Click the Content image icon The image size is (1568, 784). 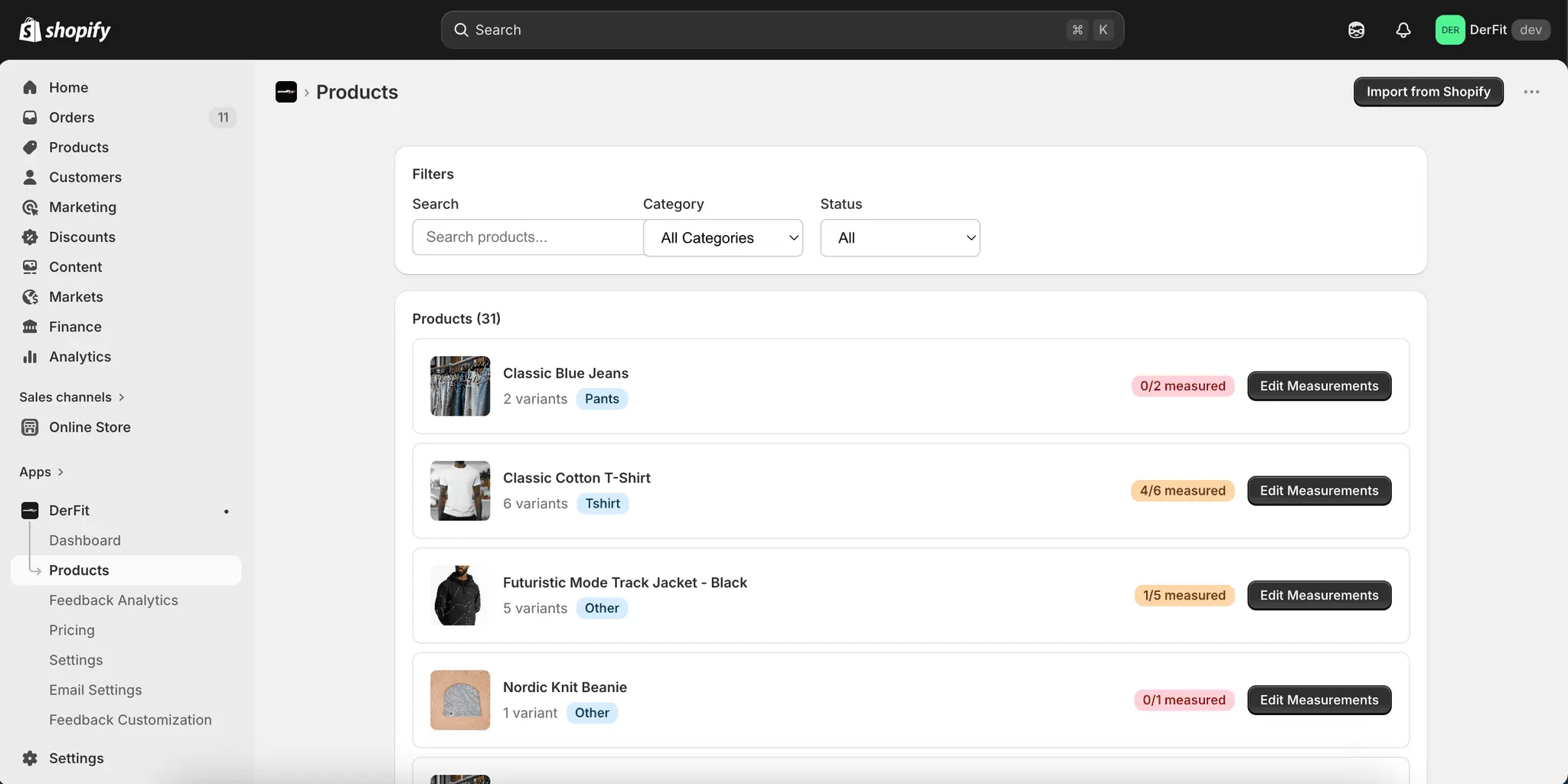30,266
